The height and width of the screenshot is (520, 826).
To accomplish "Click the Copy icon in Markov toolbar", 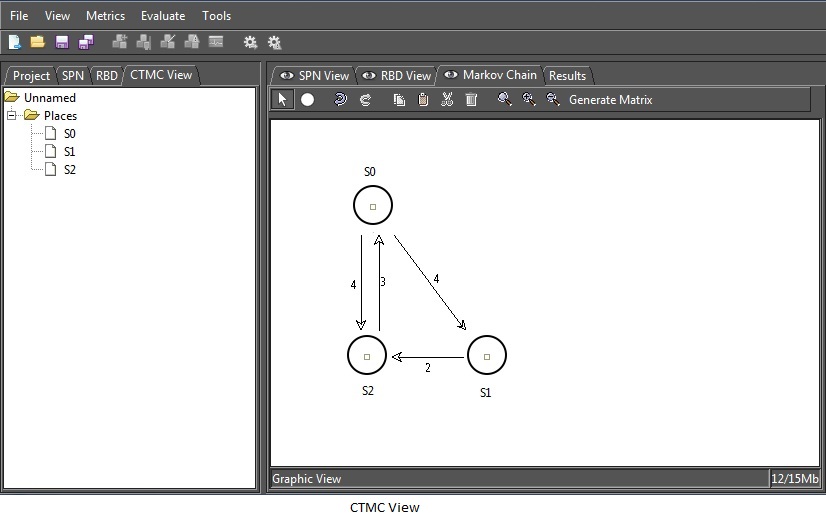I will click(x=399, y=100).
